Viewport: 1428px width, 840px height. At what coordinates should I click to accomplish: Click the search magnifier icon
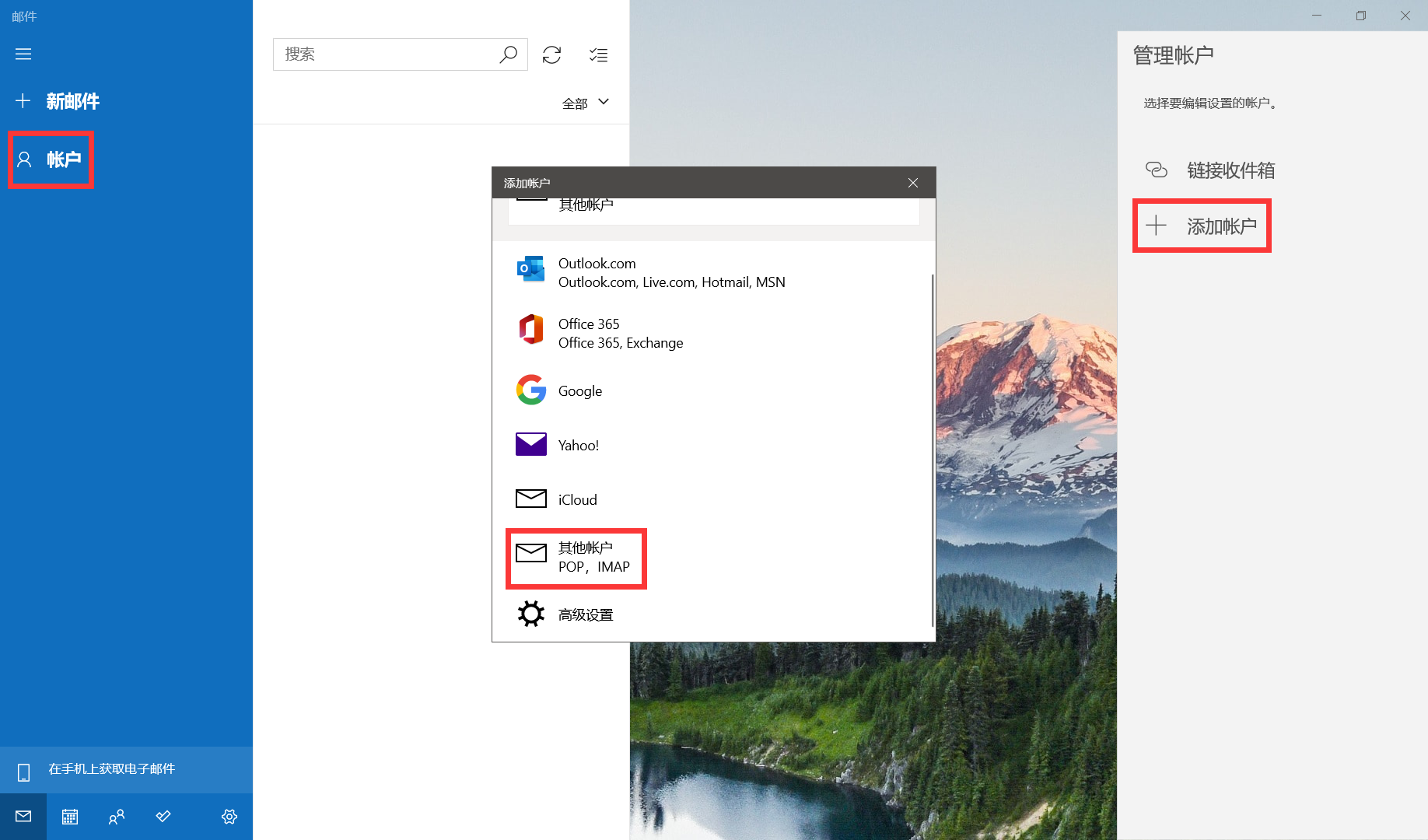508,54
